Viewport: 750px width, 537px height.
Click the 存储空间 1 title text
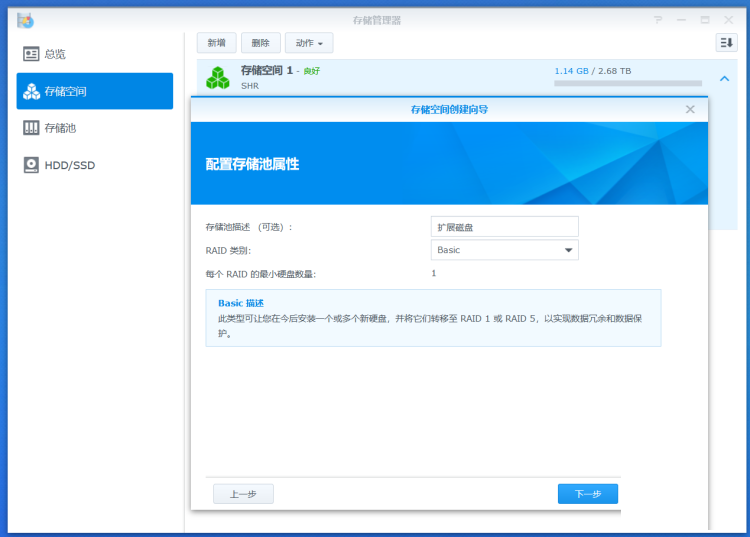point(267,70)
